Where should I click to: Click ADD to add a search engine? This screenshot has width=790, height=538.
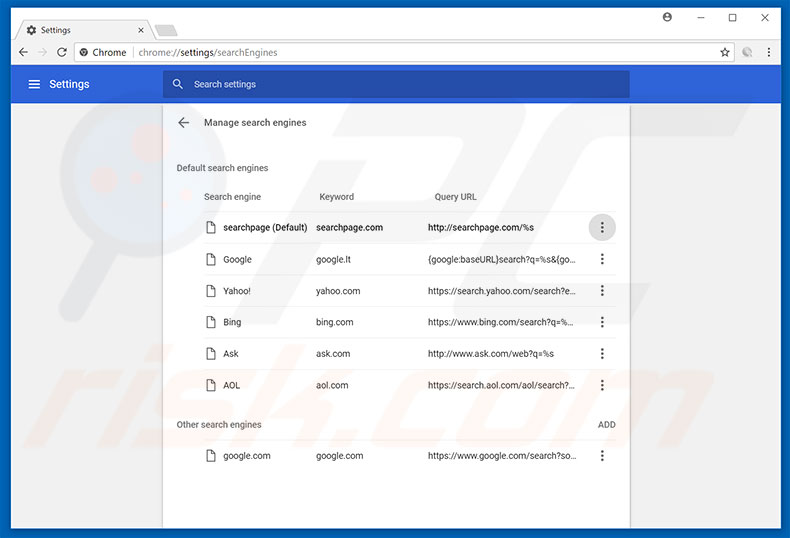[x=607, y=425]
